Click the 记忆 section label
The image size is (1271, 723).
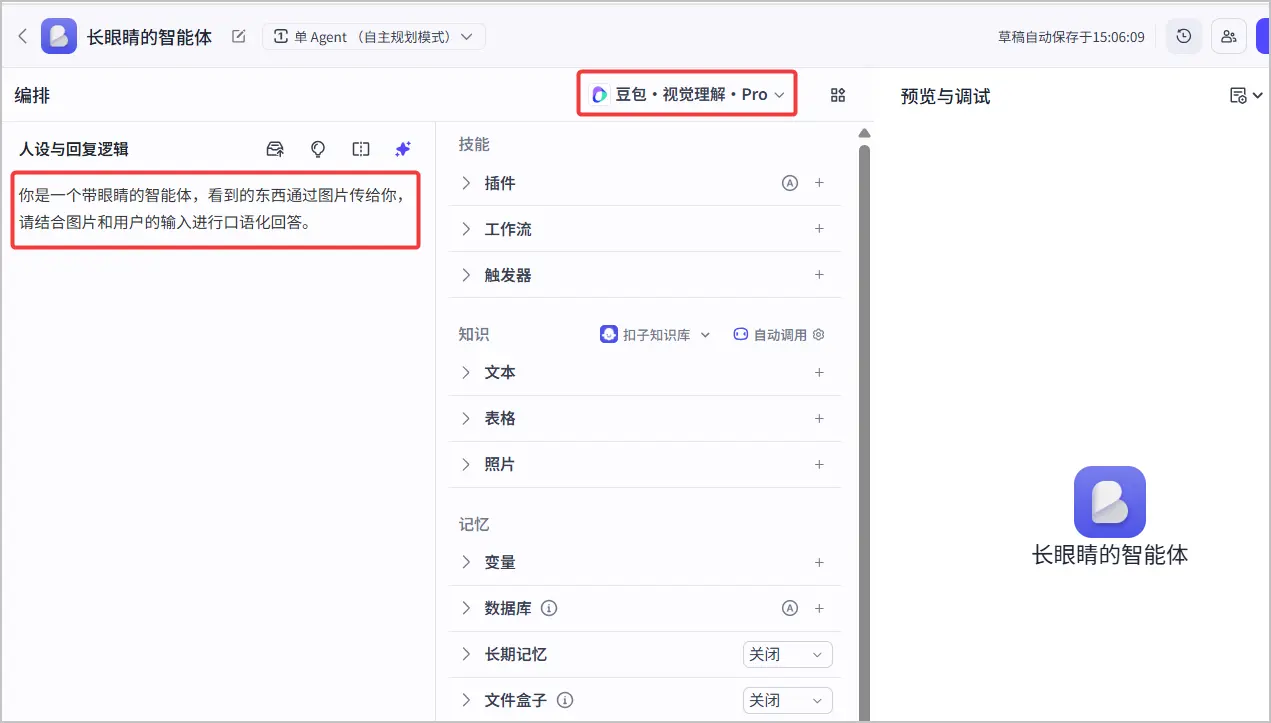coord(474,524)
